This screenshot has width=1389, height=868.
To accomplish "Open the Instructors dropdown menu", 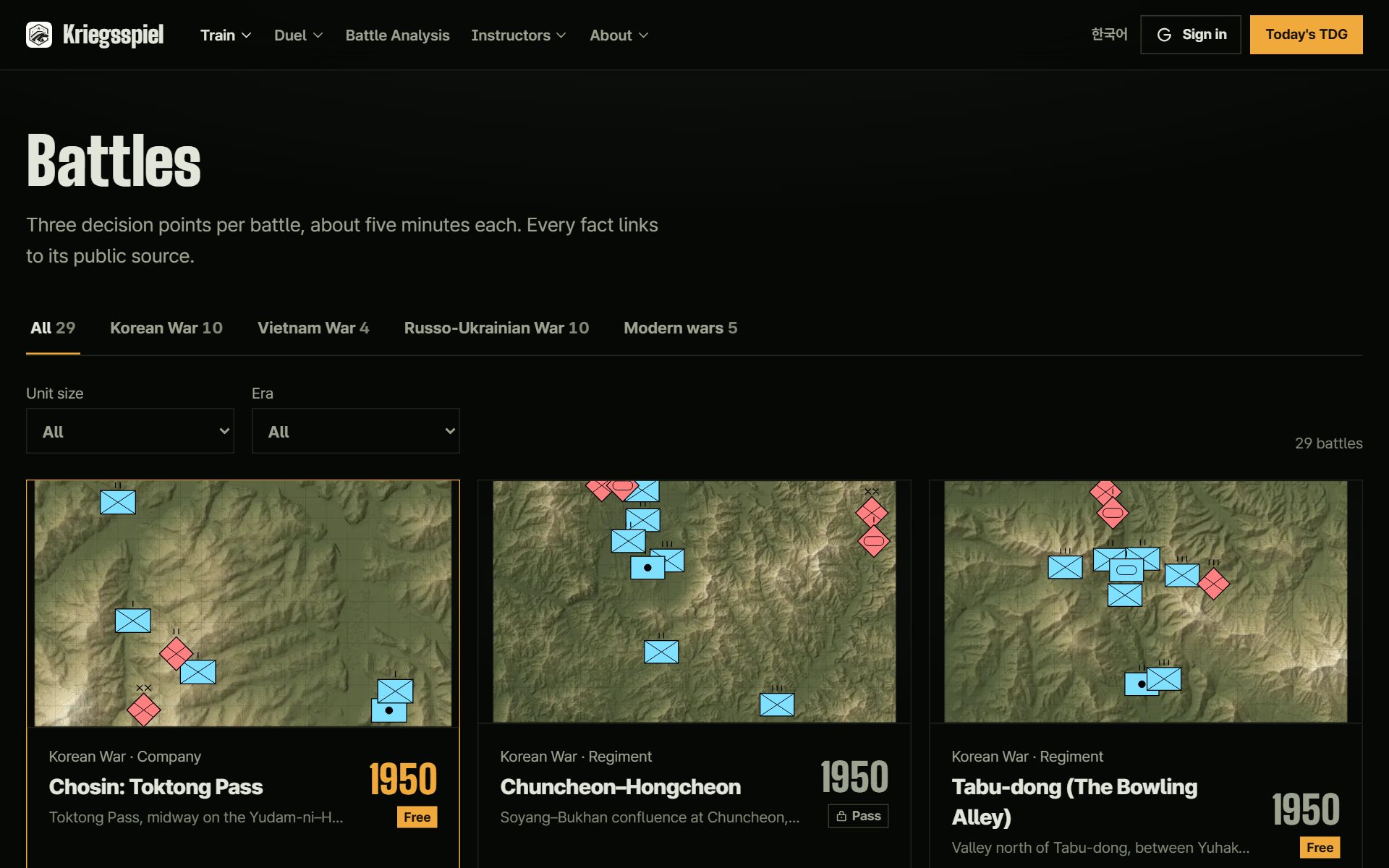I will point(518,35).
